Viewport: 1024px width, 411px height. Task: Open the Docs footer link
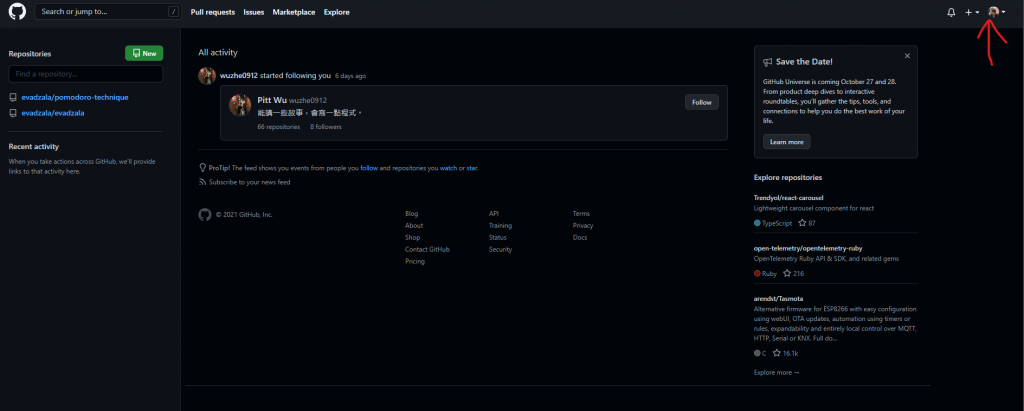click(x=580, y=238)
